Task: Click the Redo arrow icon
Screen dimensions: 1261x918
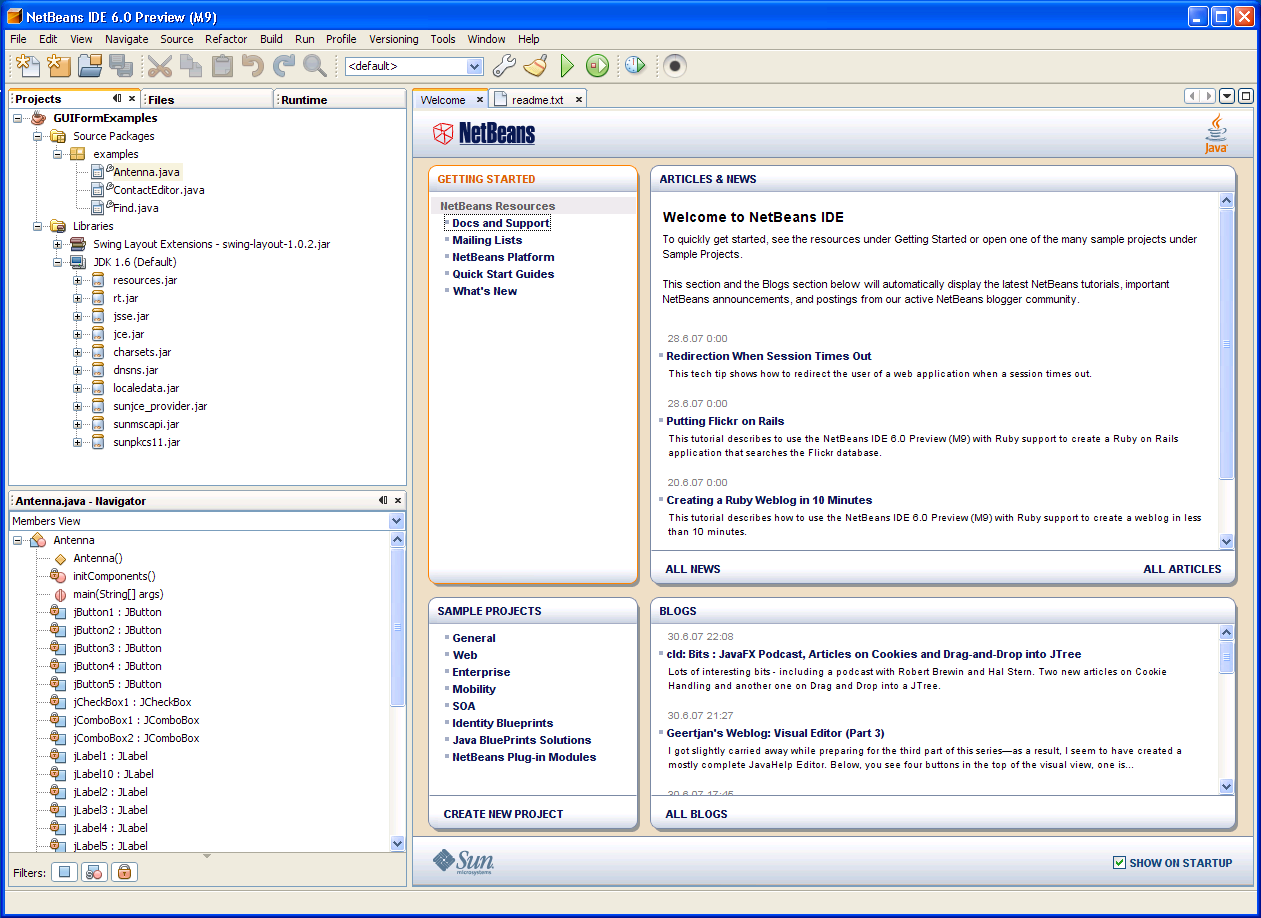Action: pyautogui.click(x=284, y=66)
